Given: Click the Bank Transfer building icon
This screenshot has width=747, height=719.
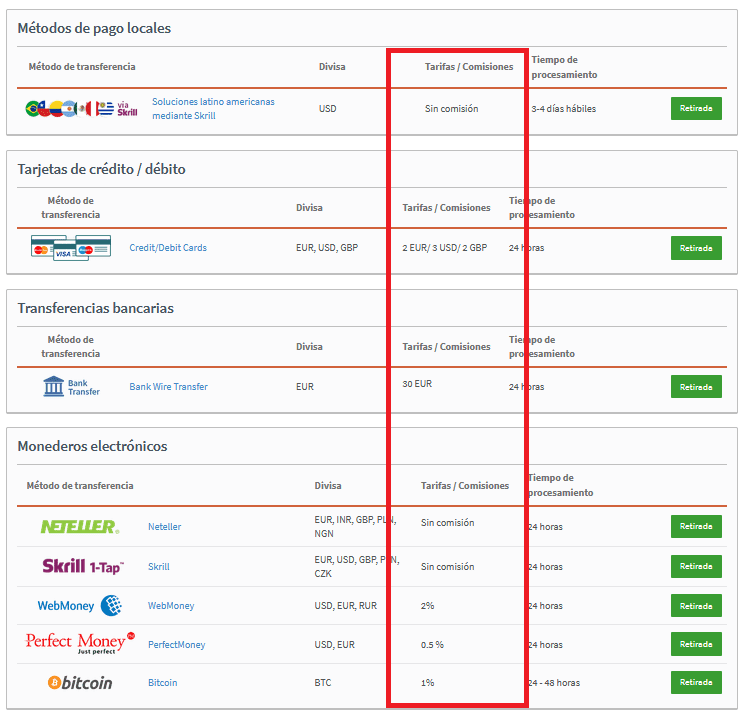Looking at the screenshot, I should click(71, 386).
